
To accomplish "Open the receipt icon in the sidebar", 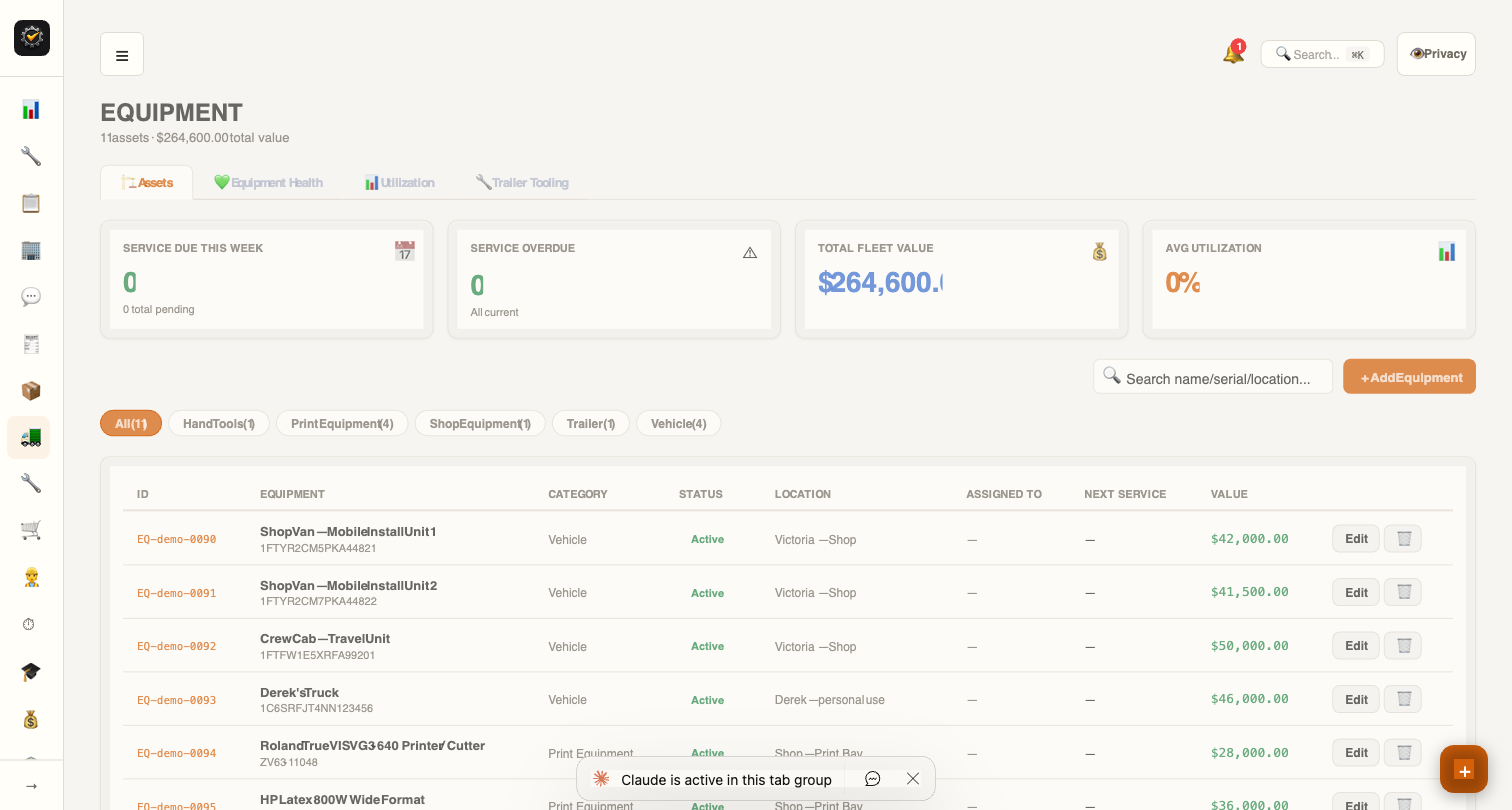I will click(x=31, y=344).
